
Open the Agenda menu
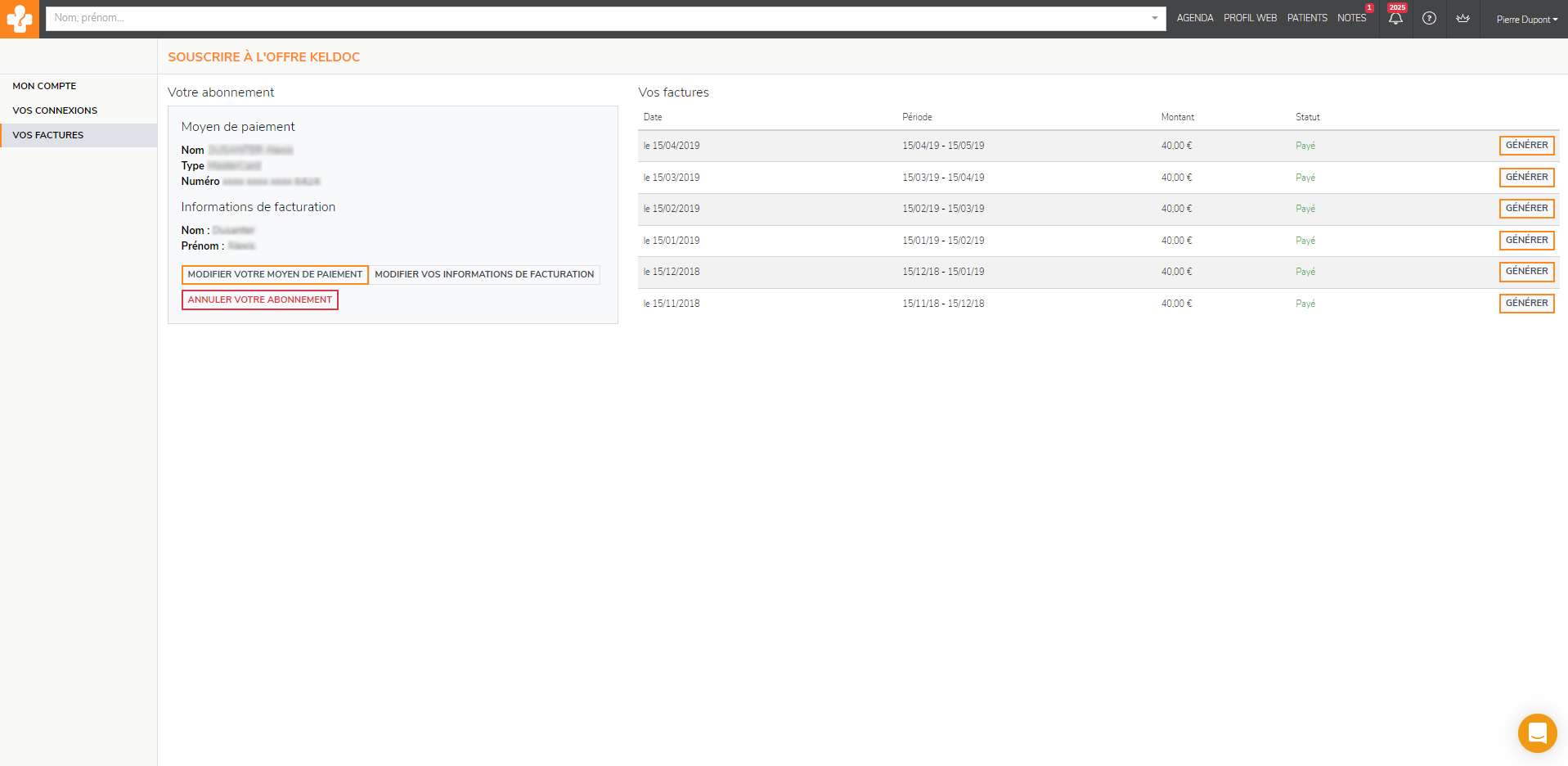(1194, 18)
